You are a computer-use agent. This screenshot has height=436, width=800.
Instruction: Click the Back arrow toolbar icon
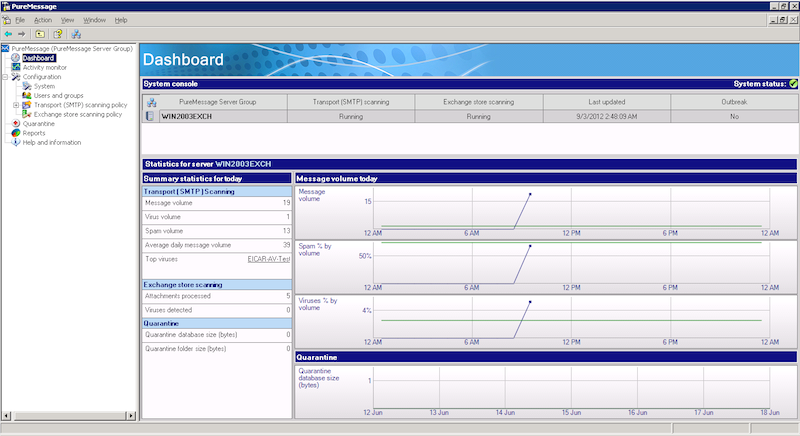pos(8,34)
